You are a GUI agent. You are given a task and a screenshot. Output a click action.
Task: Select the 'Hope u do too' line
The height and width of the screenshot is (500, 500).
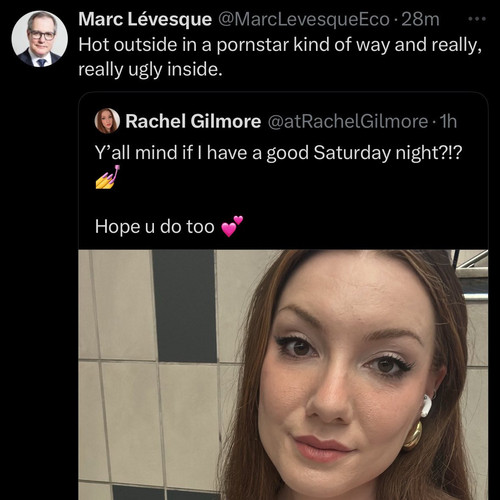coord(155,227)
